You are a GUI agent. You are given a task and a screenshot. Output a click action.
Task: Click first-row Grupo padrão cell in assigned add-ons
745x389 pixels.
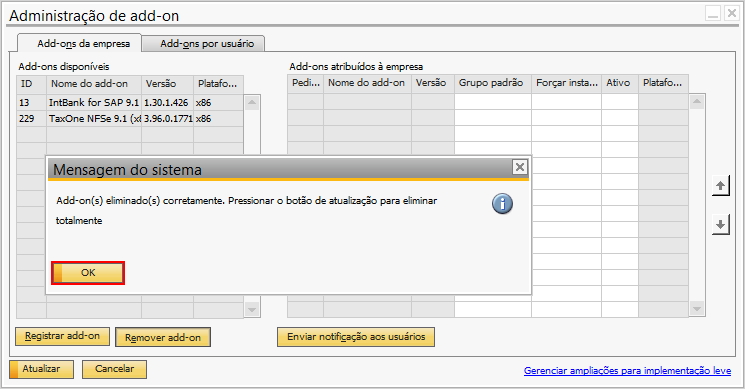pyautogui.click(x=493, y=102)
